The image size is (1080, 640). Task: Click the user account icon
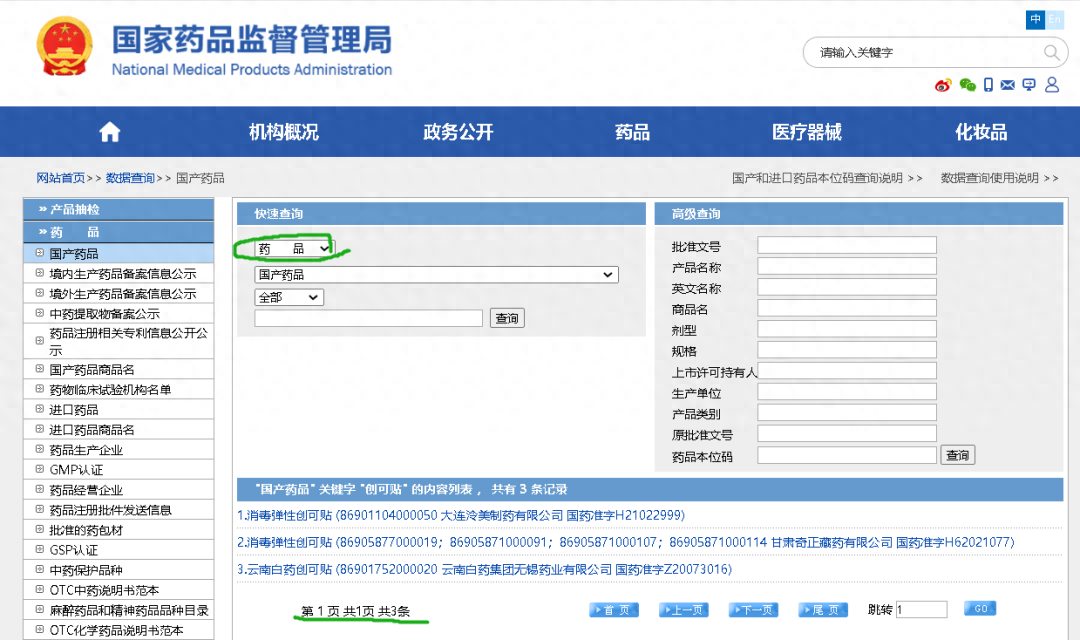click(1052, 85)
